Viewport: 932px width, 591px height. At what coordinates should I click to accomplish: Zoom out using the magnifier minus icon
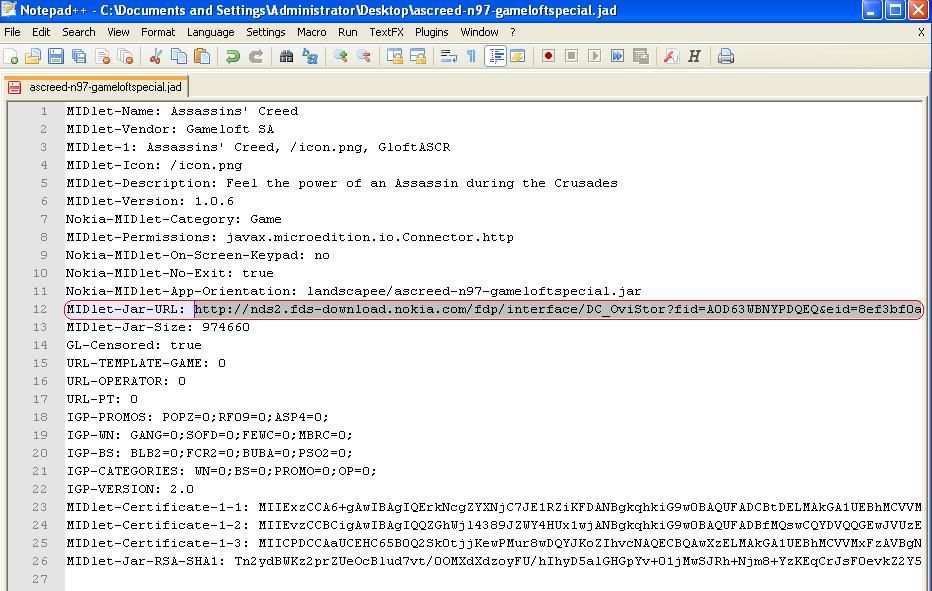(364, 56)
